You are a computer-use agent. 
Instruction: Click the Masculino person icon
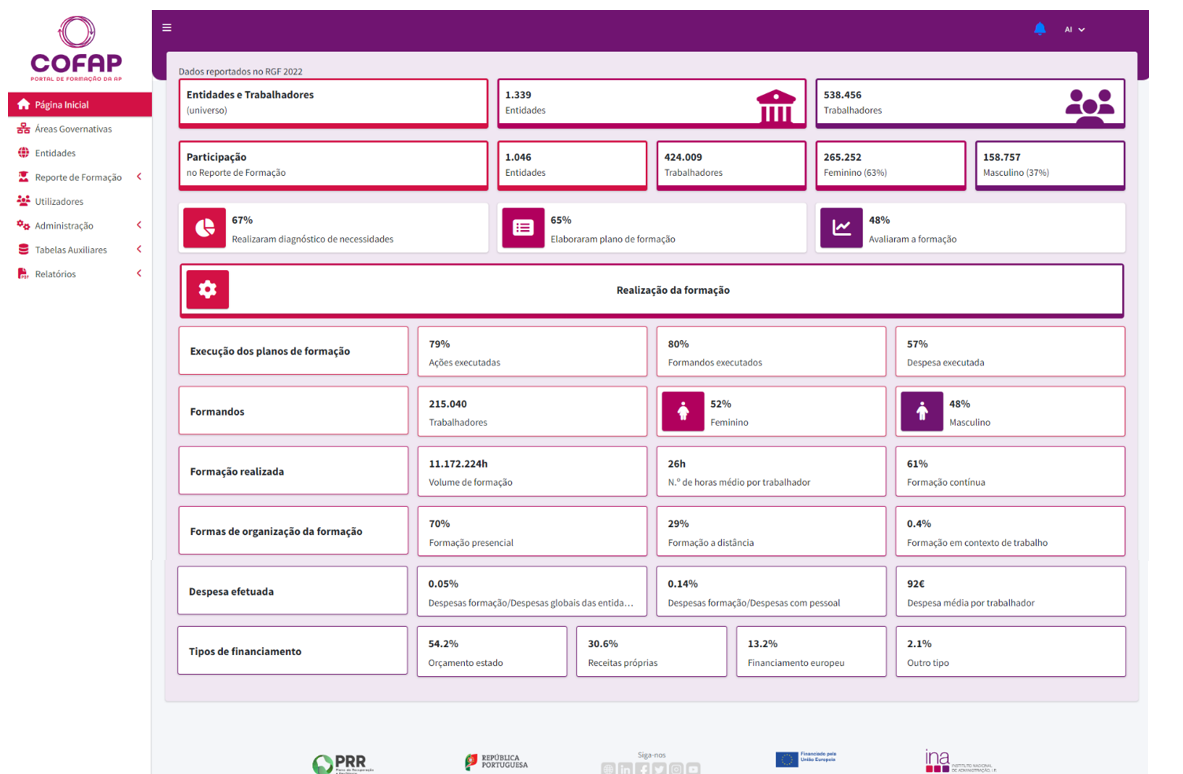click(x=922, y=411)
